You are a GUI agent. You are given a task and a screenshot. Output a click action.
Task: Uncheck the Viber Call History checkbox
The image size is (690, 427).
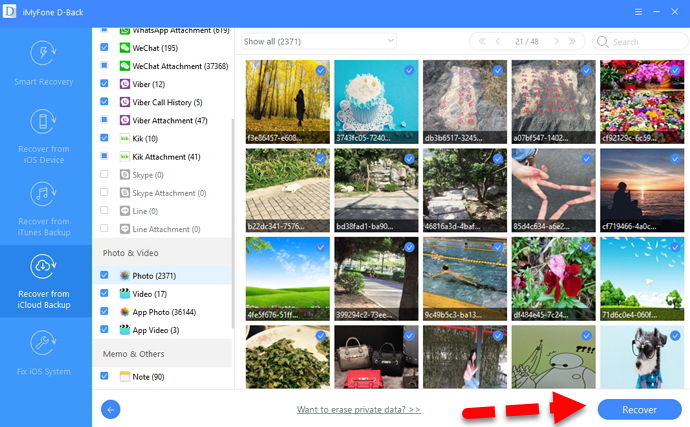(x=105, y=102)
